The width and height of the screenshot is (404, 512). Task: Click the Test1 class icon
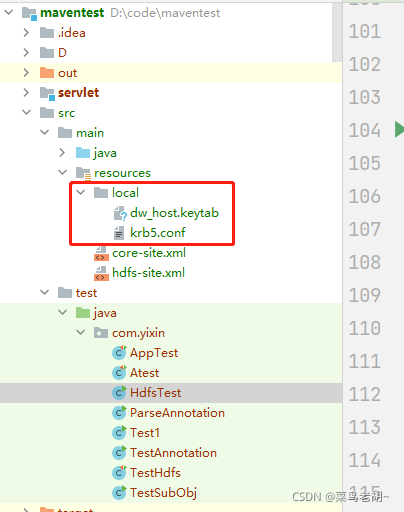click(x=119, y=433)
